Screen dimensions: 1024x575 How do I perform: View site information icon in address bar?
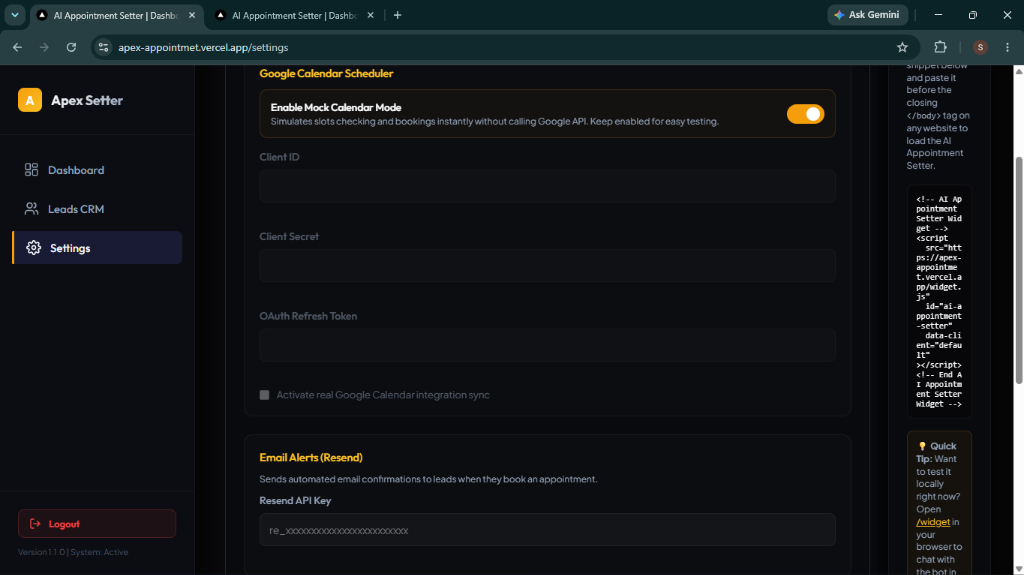pyautogui.click(x=103, y=47)
